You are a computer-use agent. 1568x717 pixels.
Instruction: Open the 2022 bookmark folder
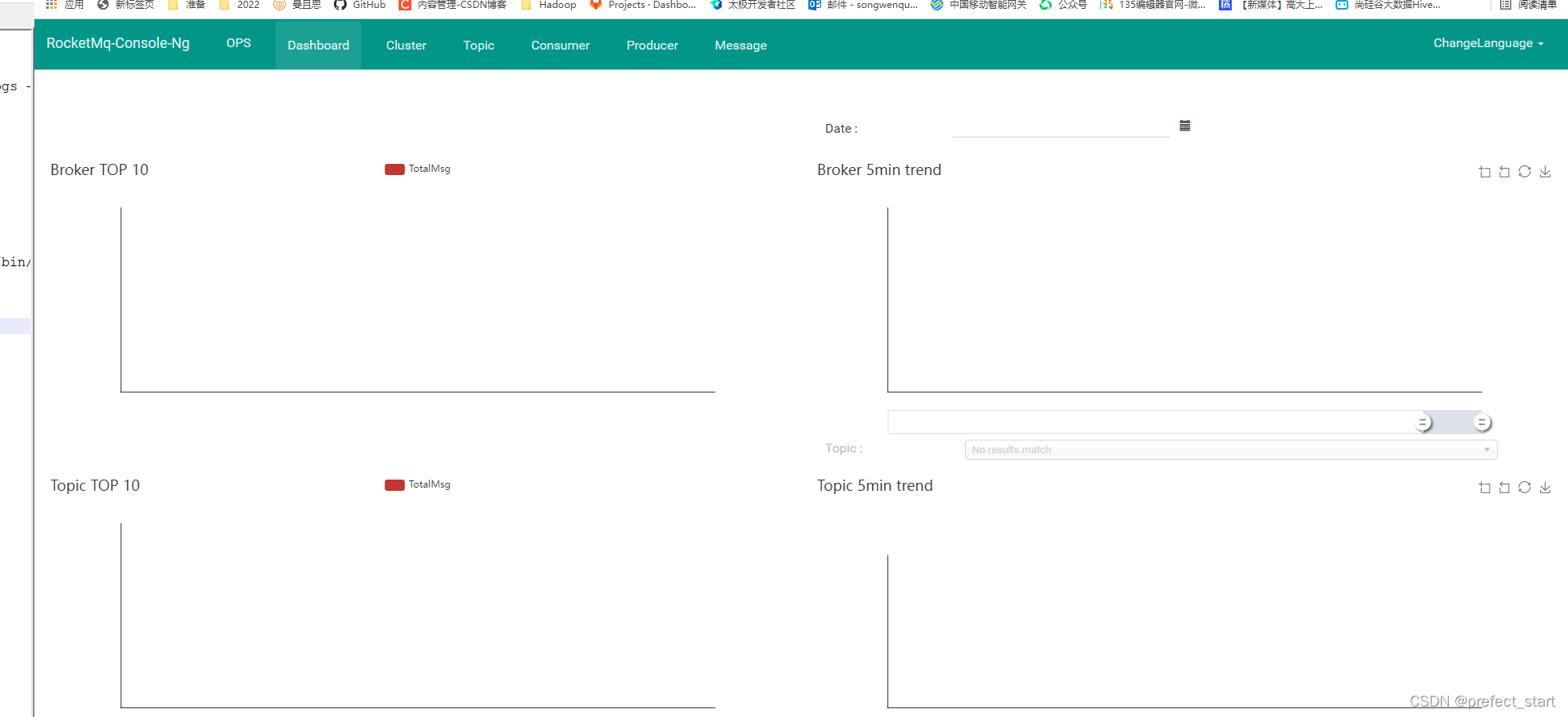coord(239,5)
